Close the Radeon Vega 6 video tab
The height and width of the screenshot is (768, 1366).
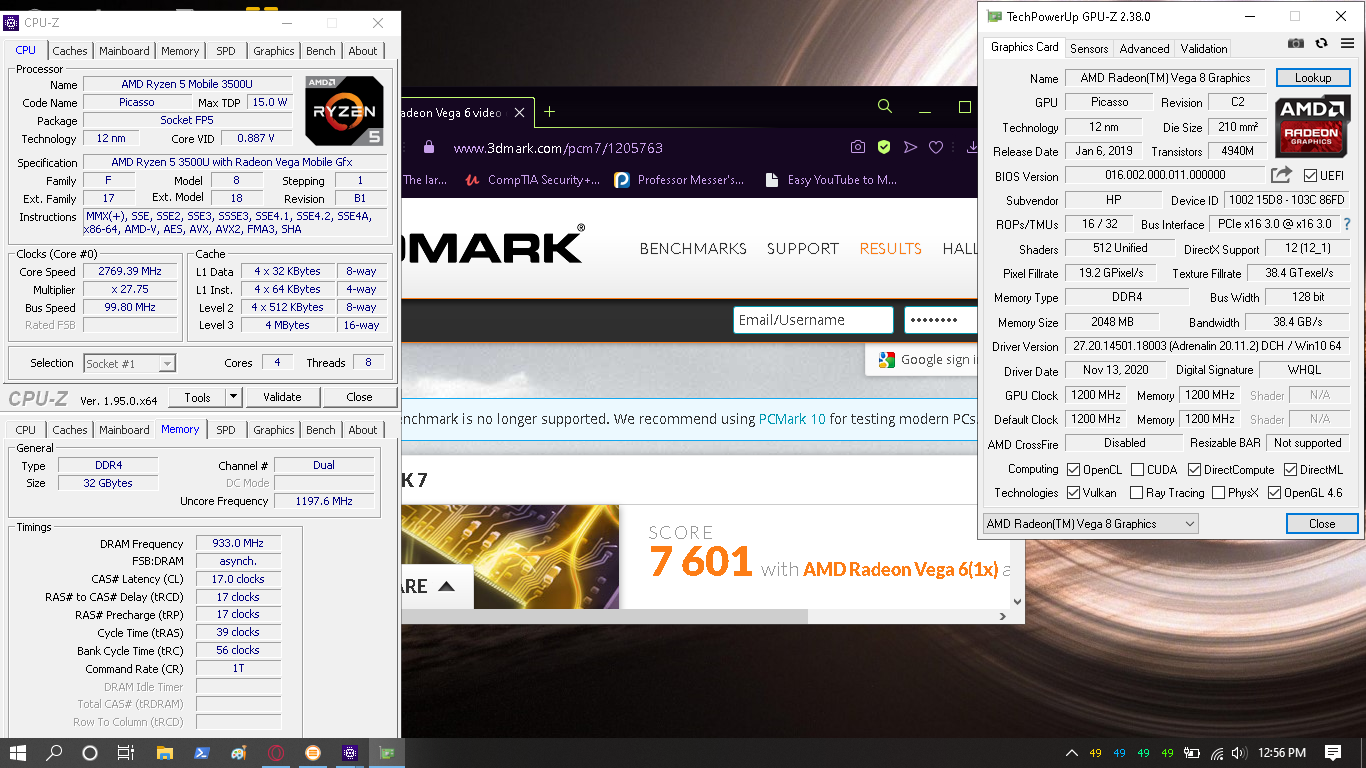point(520,112)
